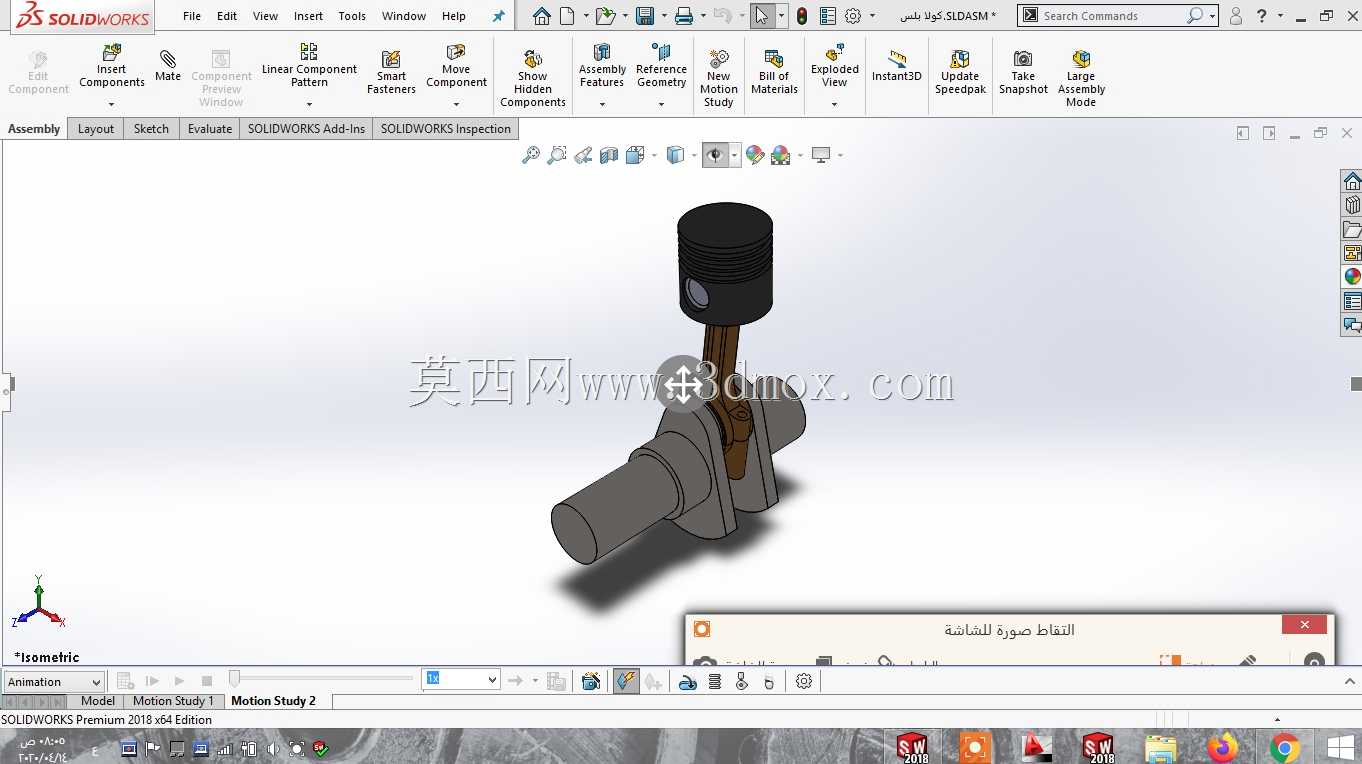Open the File menu

tap(192, 16)
